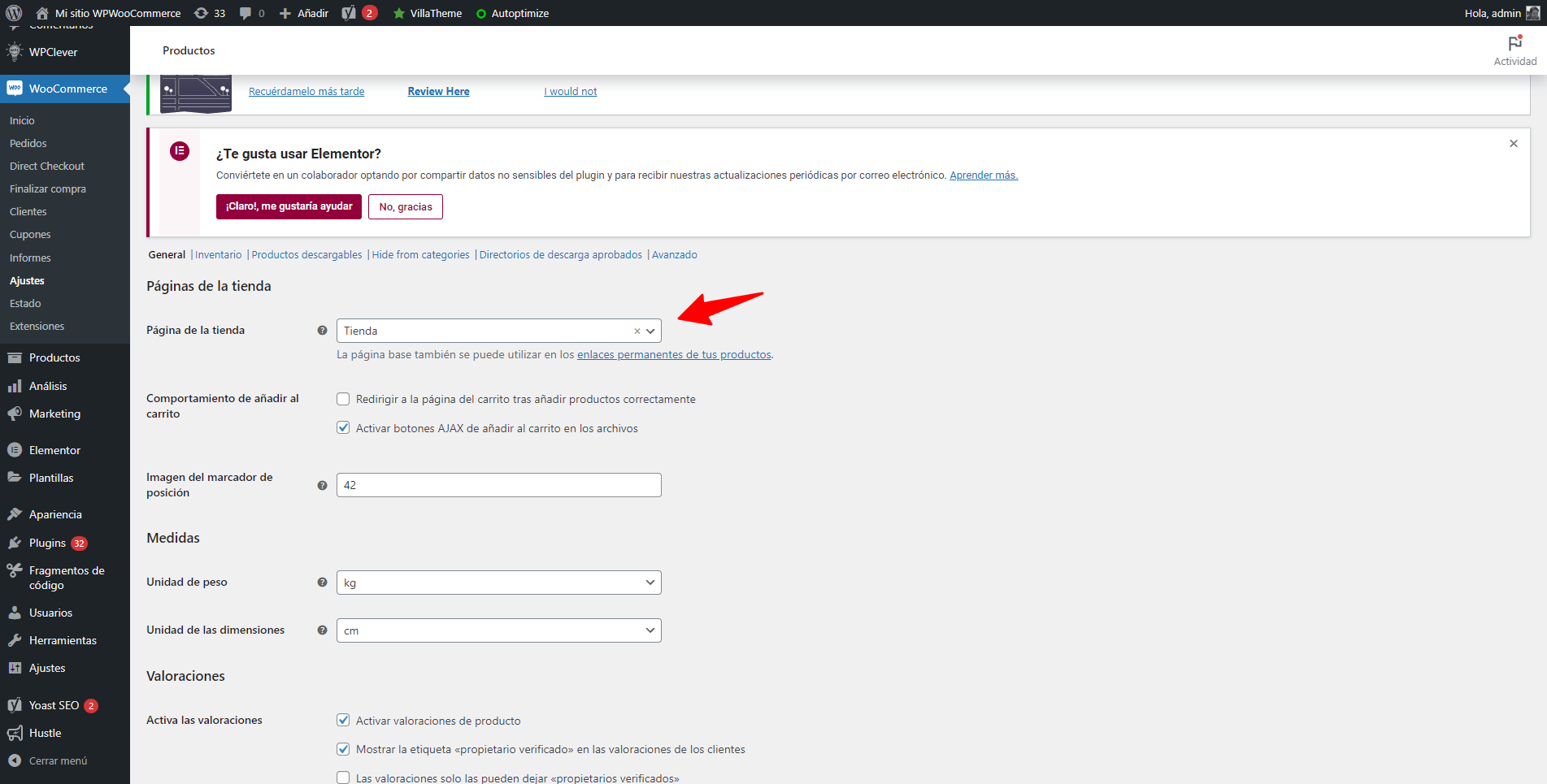Viewport: 1547px width, 784px height.
Task: Click the help icon beside Página de la tienda
Action: [x=322, y=331]
